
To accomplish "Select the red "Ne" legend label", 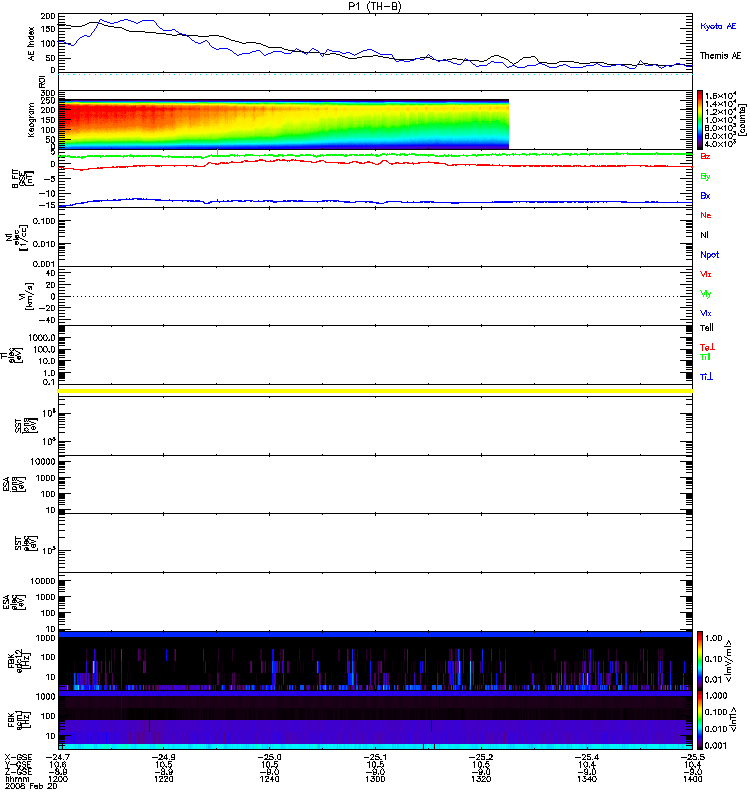I will click(706, 215).
